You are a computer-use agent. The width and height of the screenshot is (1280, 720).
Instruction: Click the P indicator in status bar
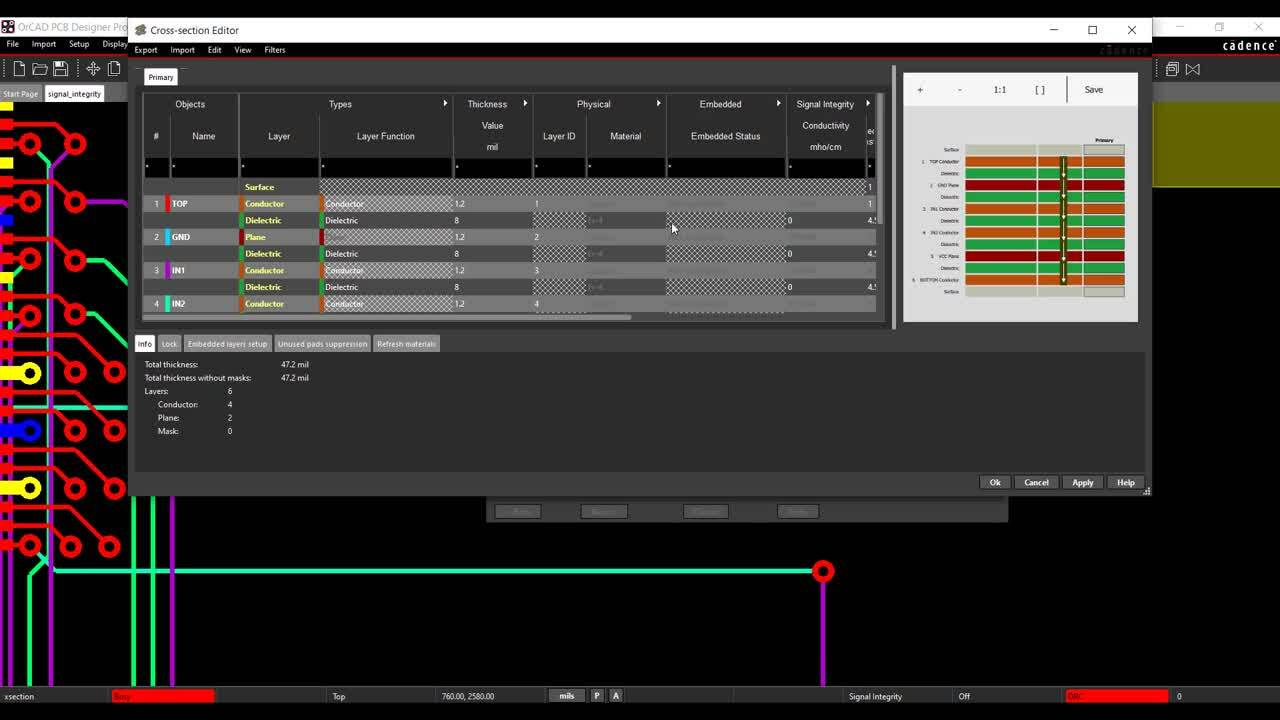coord(597,696)
